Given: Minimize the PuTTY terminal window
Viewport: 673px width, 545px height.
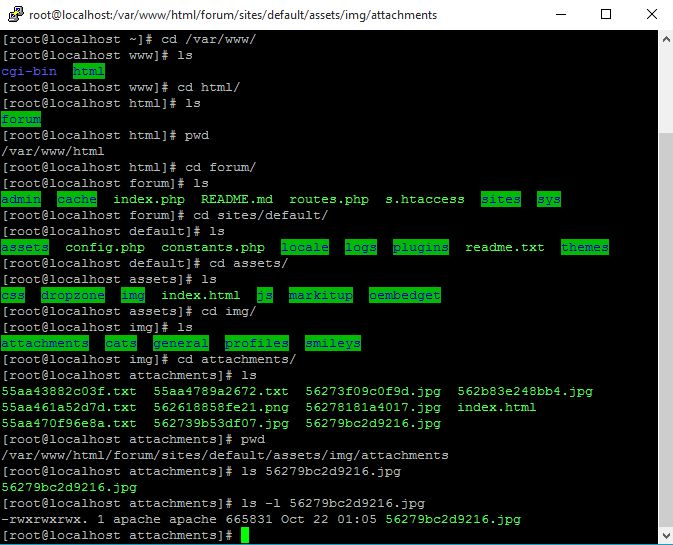Looking at the screenshot, I should [x=561, y=14].
